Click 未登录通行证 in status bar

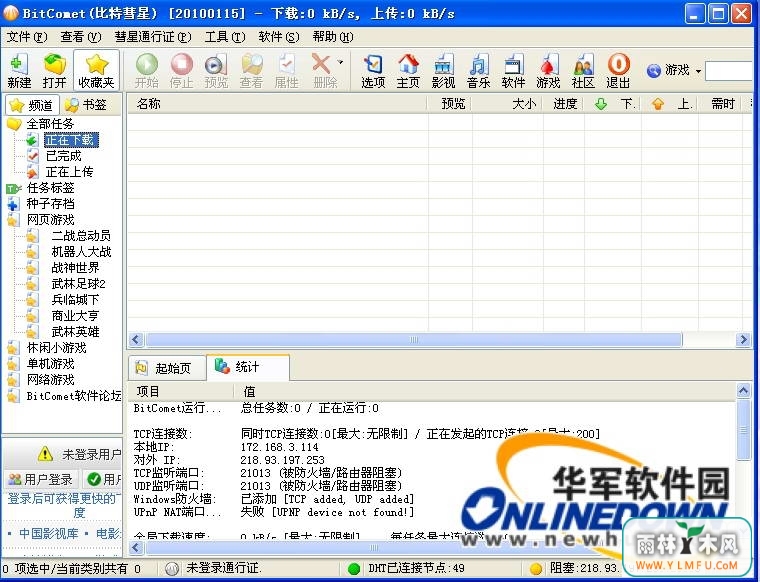pyautogui.click(x=223, y=568)
